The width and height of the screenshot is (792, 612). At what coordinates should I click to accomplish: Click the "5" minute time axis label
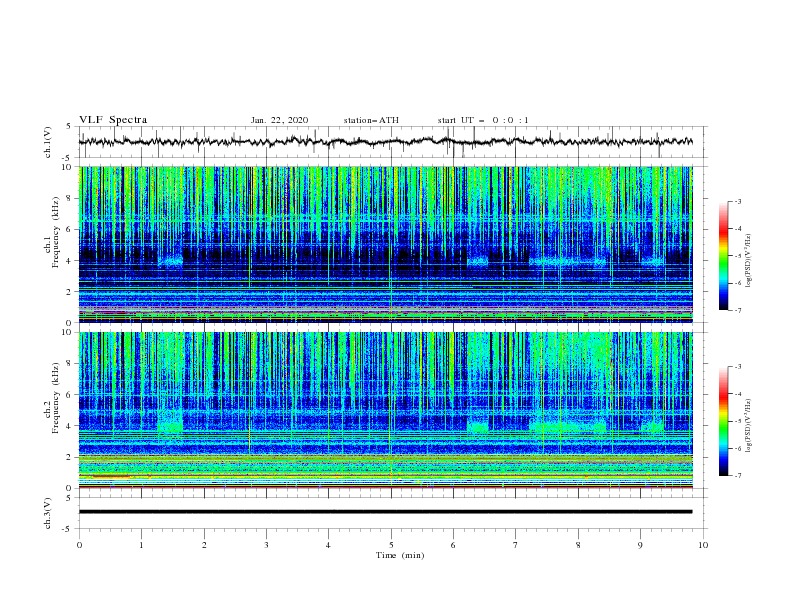(x=391, y=545)
